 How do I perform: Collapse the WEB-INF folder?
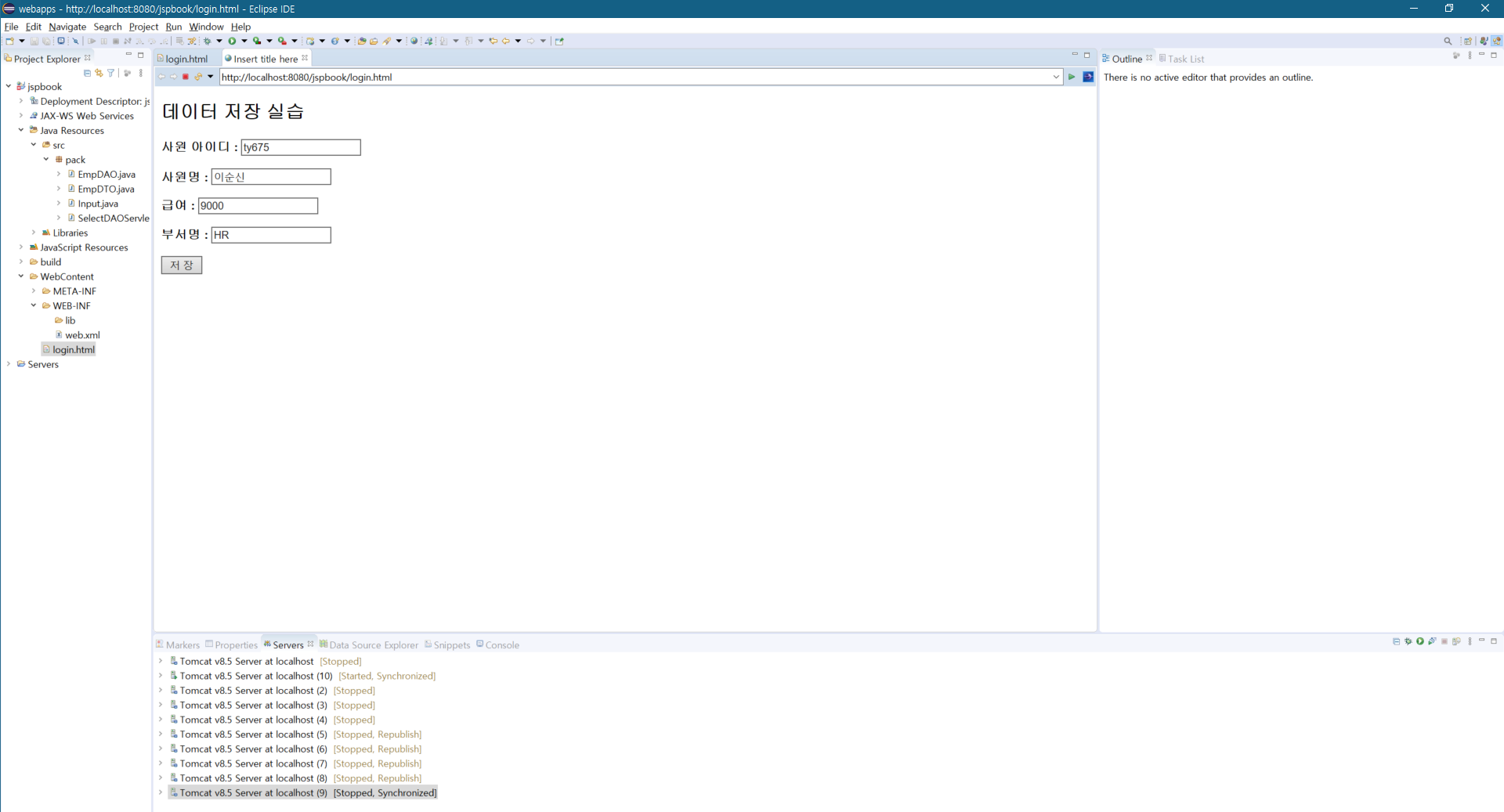click(x=34, y=306)
